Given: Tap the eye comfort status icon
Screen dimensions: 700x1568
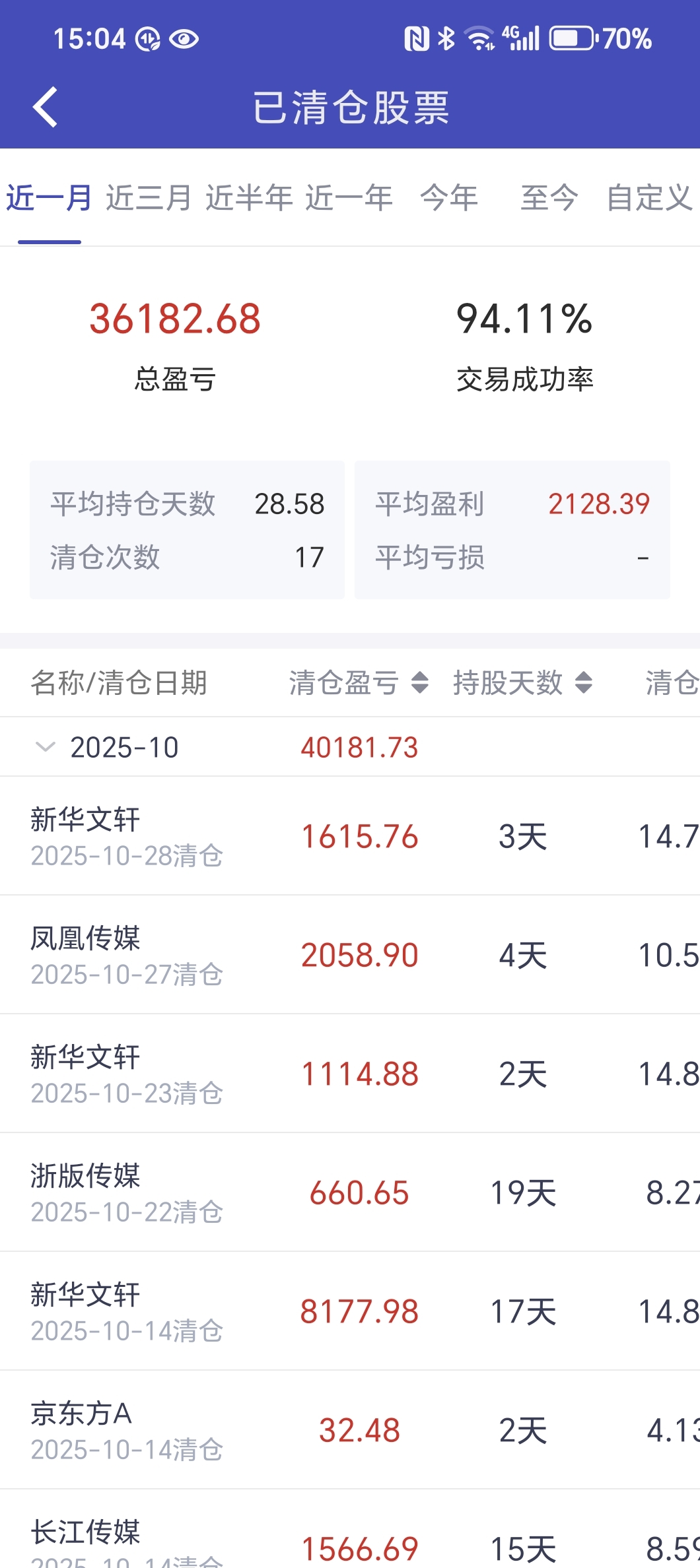Looking at the screenshot, I should 184,40.
